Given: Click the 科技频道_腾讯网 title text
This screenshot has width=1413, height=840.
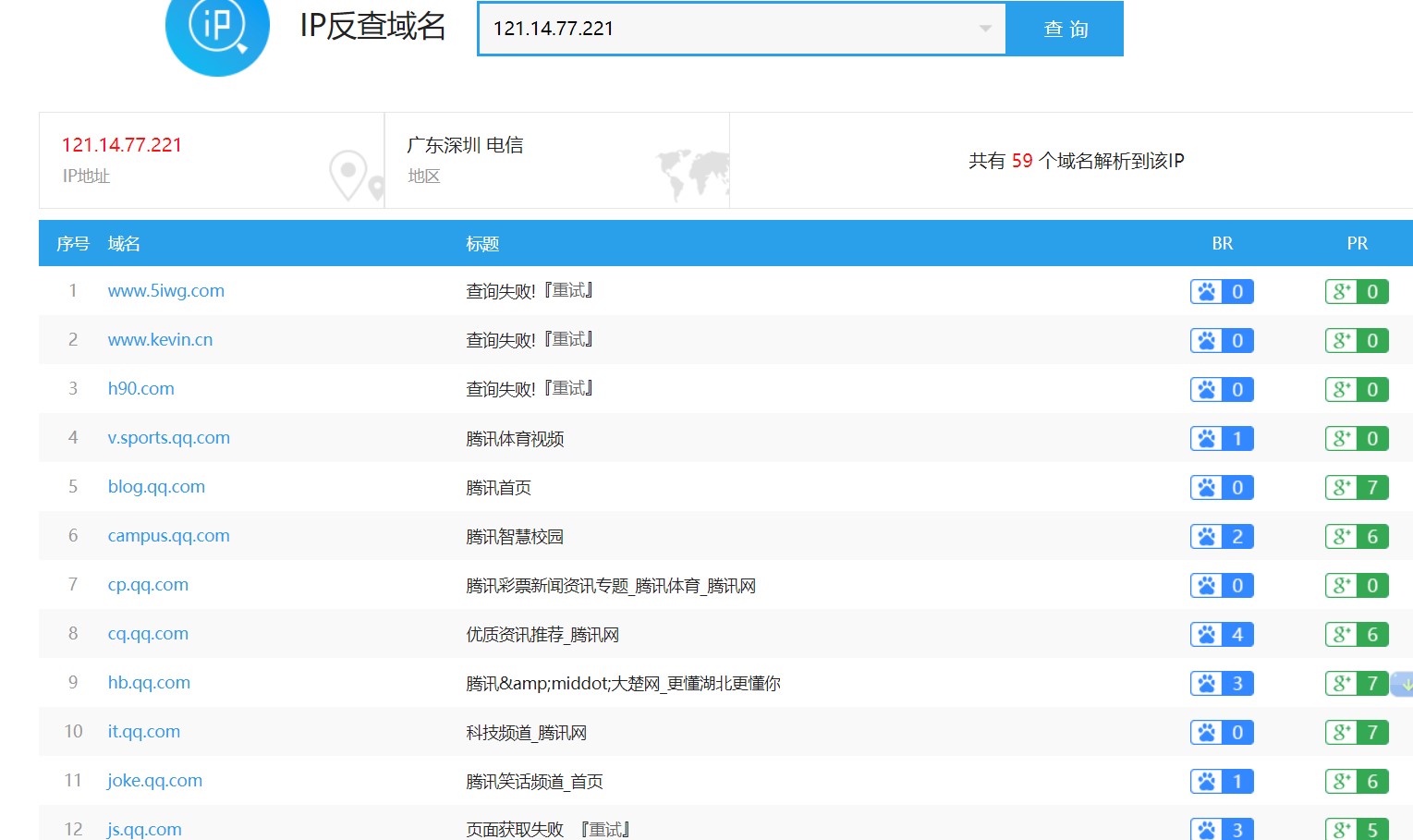Looking at the screenshot, I should pos(526,733).
